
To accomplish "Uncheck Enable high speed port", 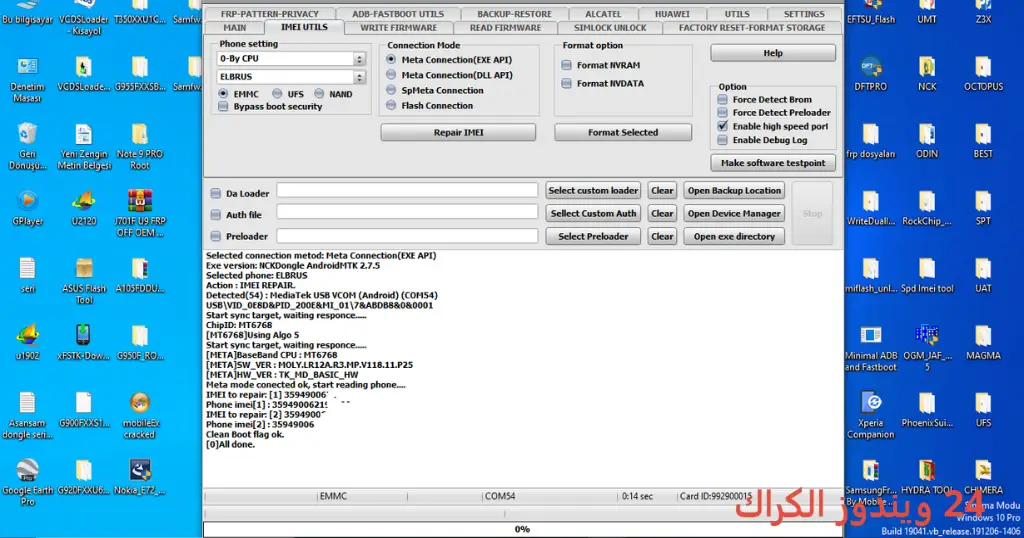I will [722, 126].
